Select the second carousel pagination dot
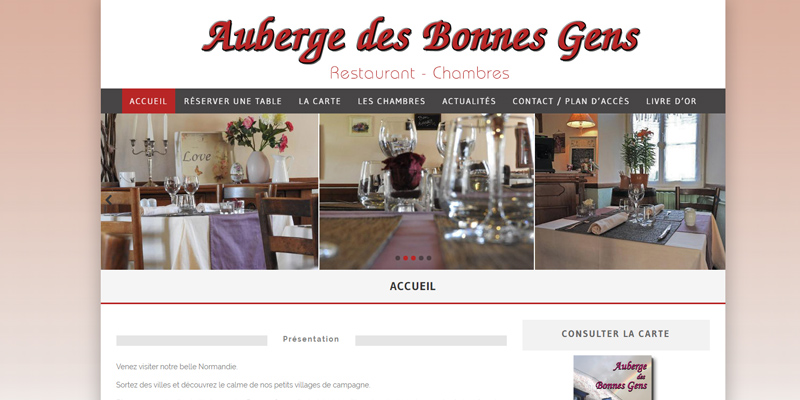The image size is (800, 400). 406,258
